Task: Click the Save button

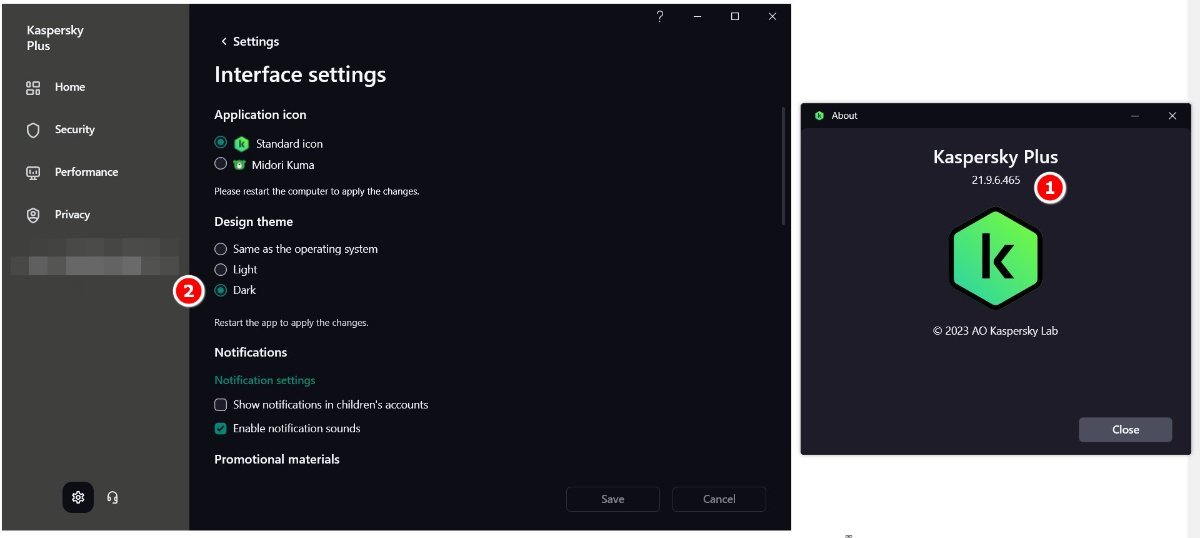Action: point(613,499)
